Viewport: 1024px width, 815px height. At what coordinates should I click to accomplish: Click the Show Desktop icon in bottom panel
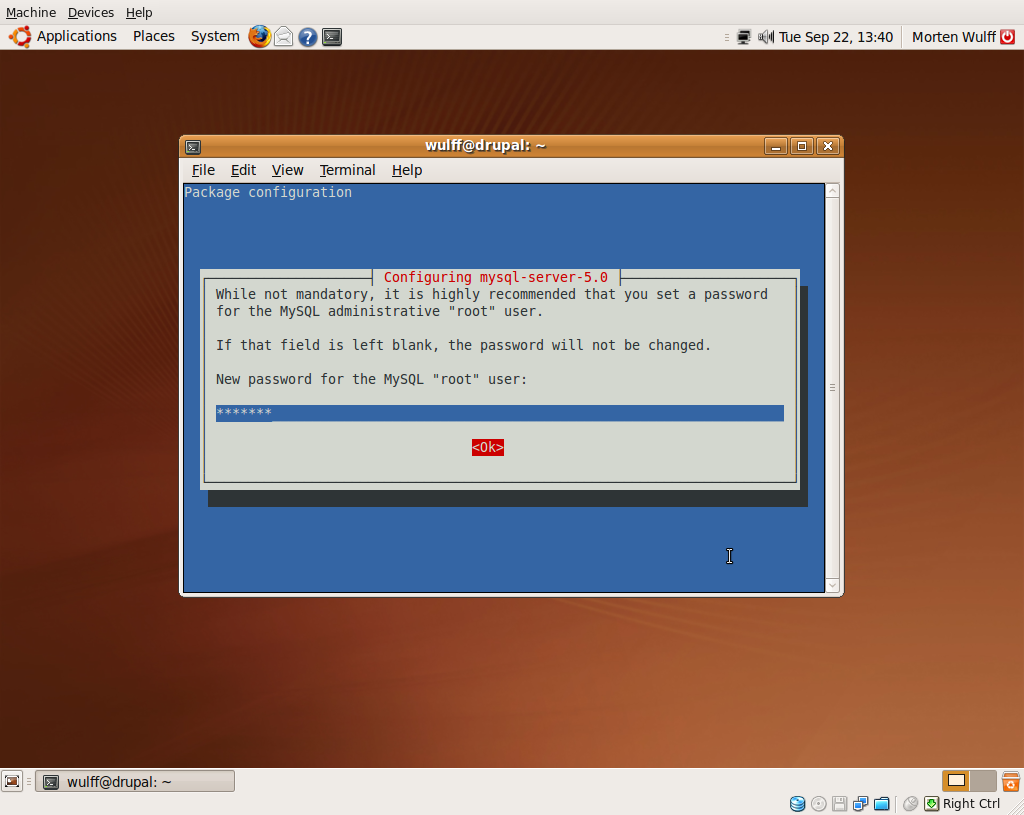[x=12, y=781]
